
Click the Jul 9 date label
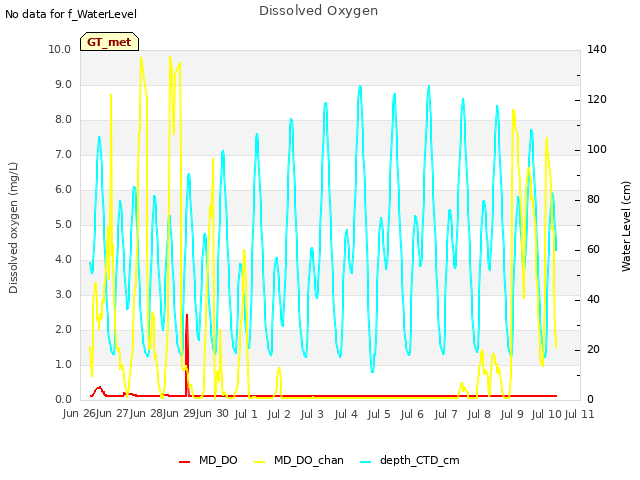coord(512,414)
